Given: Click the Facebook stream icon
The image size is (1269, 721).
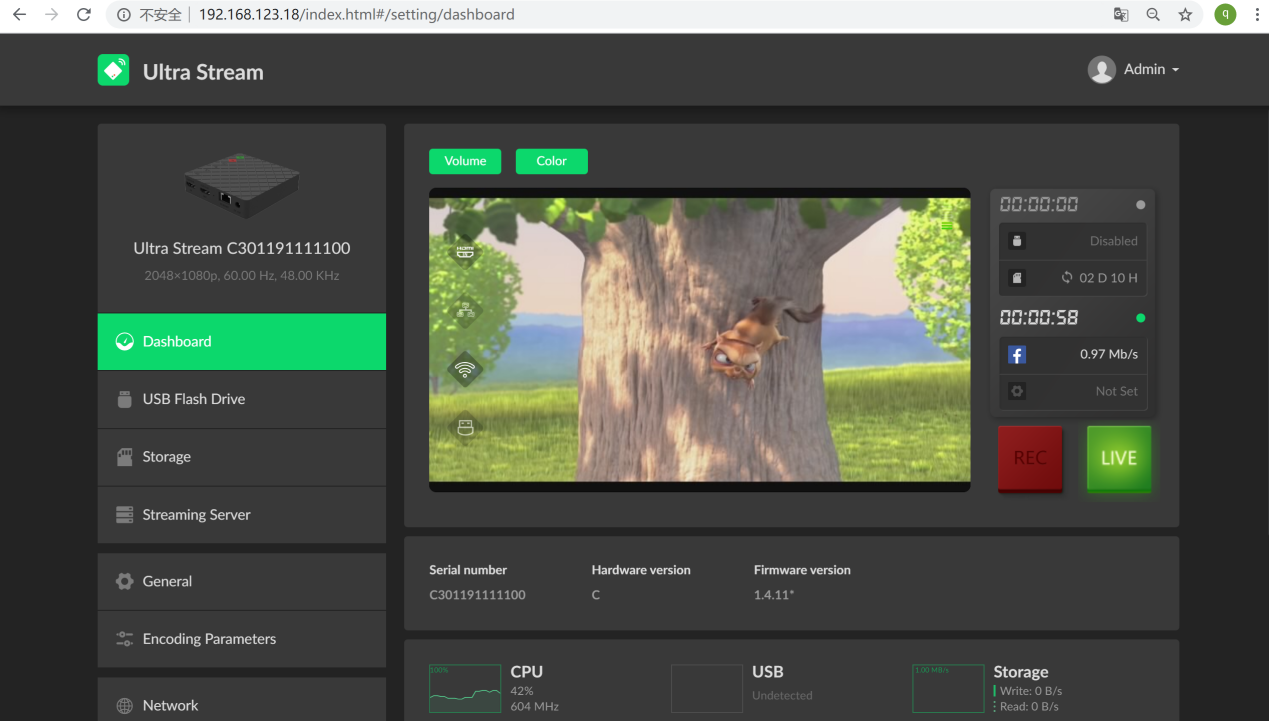Looking at the screenshot, I should (1017, 355).
